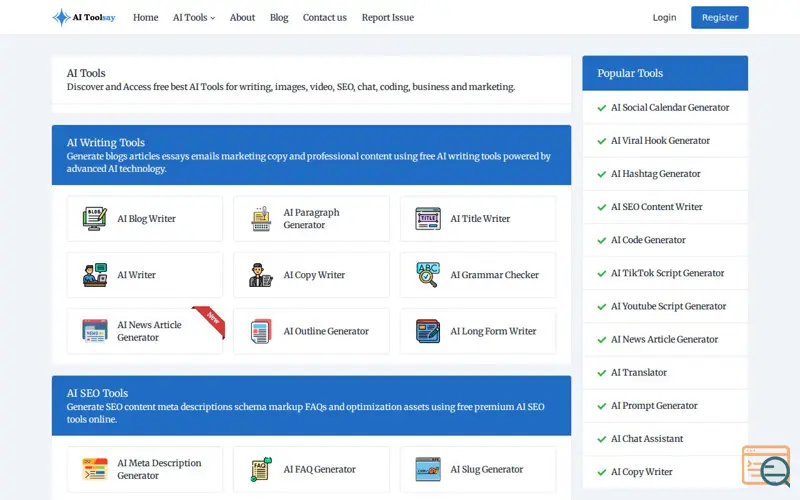Open AI Chat Assistant link
Image resolution: width=800 pixels, height=500 pixels.
point(647,439)
